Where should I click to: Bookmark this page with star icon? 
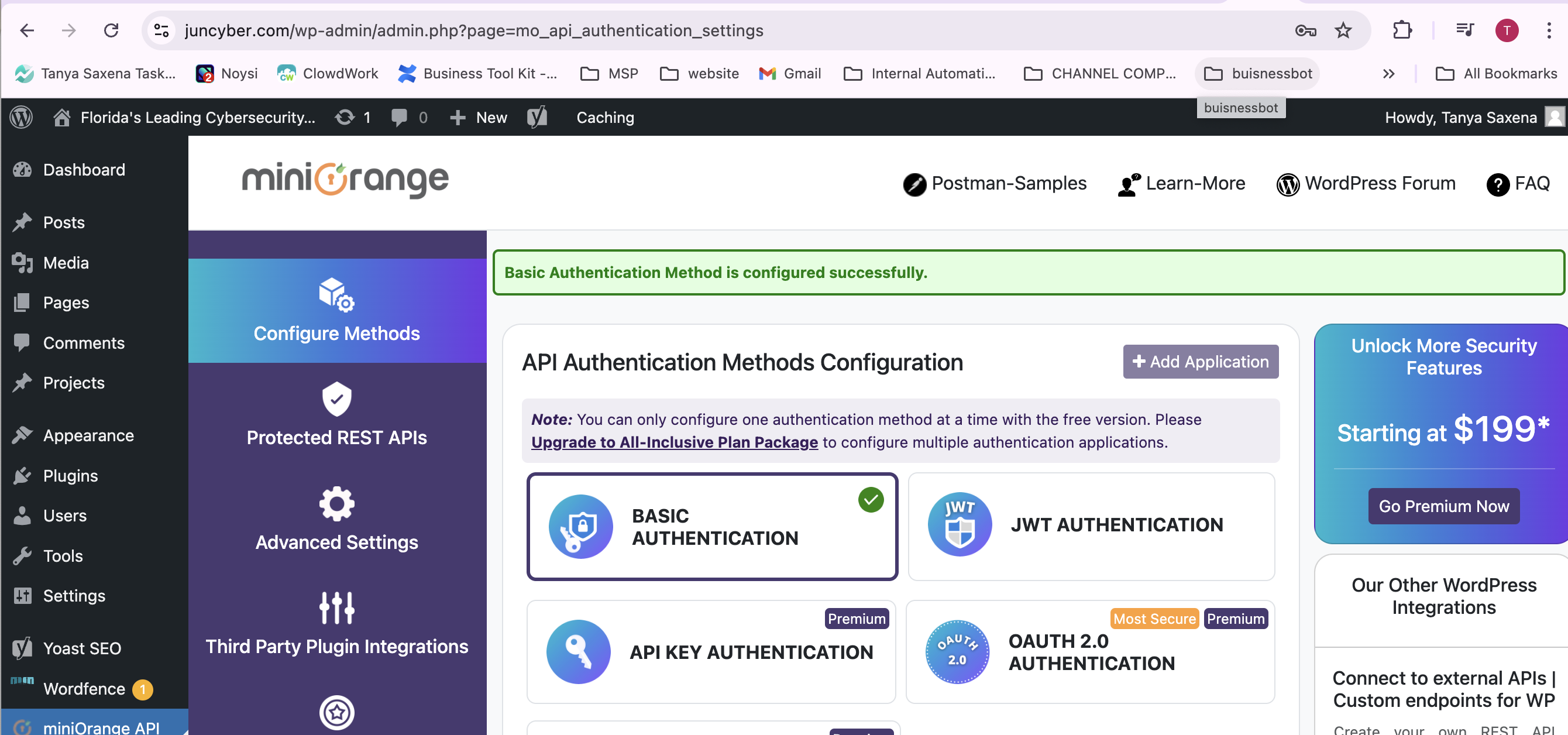click(x=1343, y=30)
